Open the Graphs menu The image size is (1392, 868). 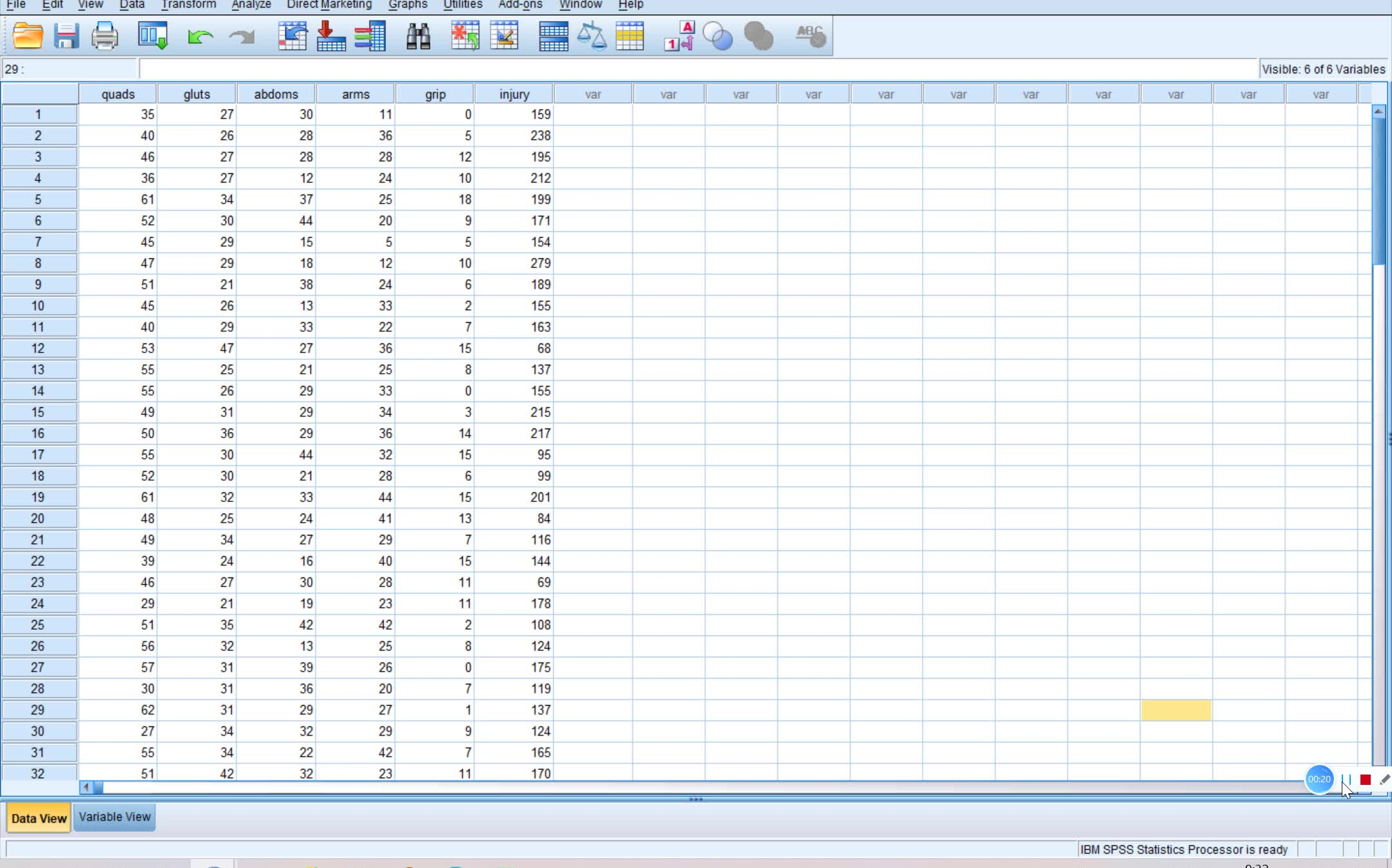pos(407,5)
